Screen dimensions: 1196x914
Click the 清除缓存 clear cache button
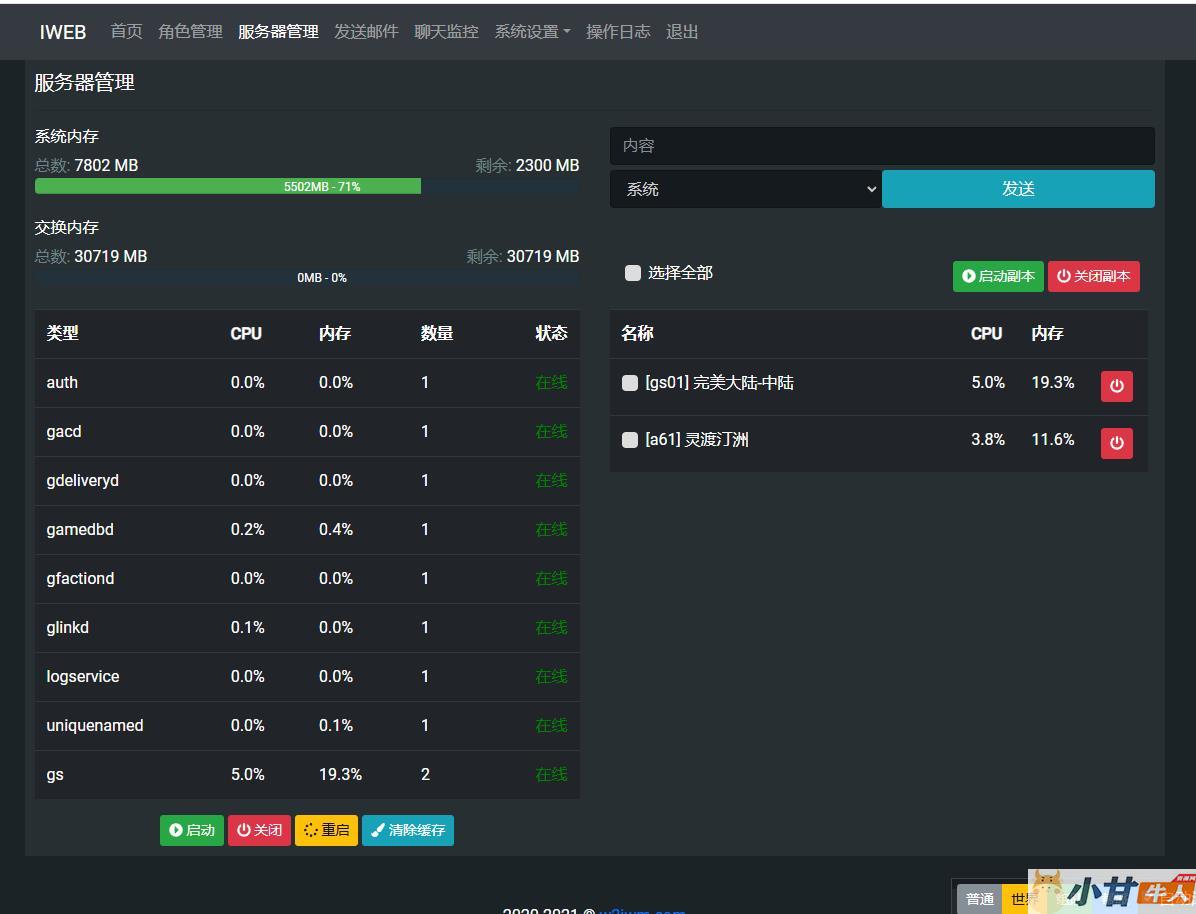tap(408, 830)
